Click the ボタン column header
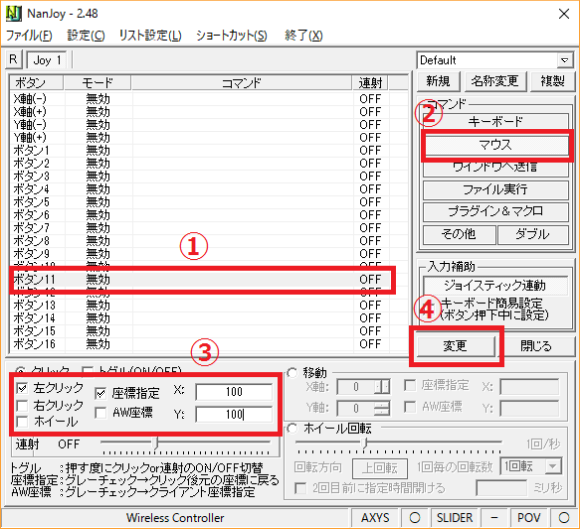 pyautogui.click(x=37, y=83)
